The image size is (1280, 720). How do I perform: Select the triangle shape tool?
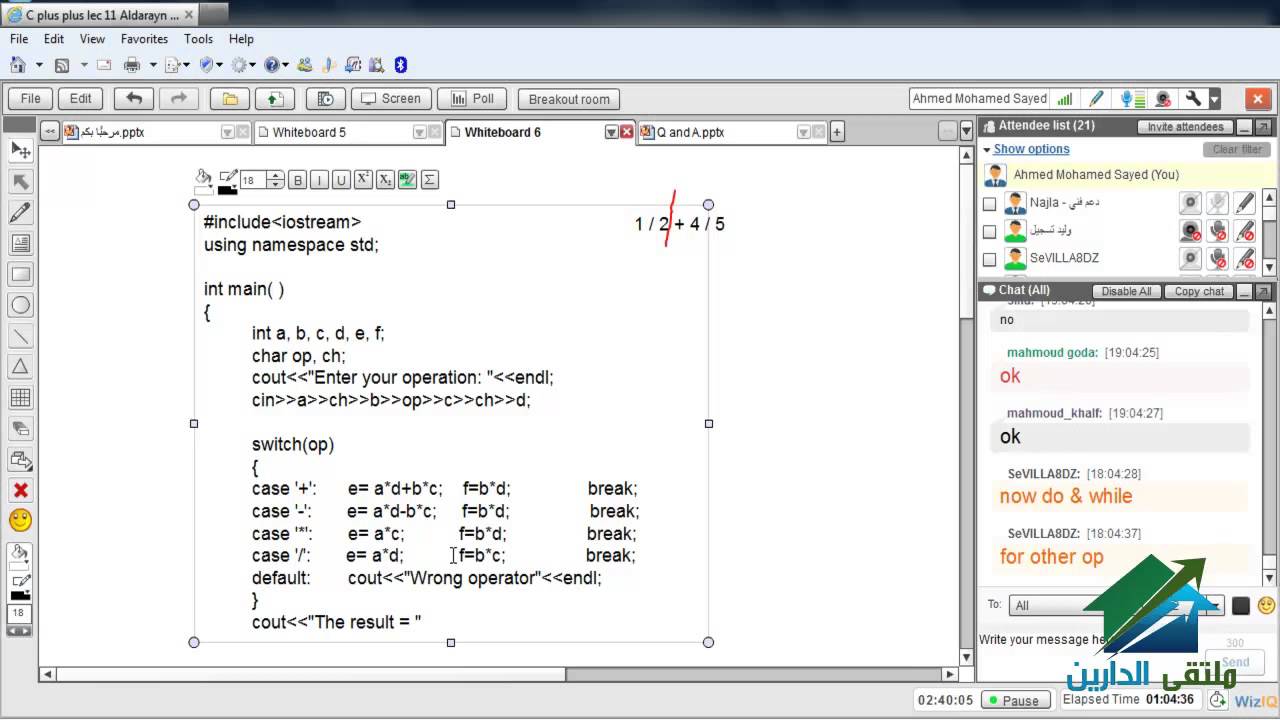20,366
